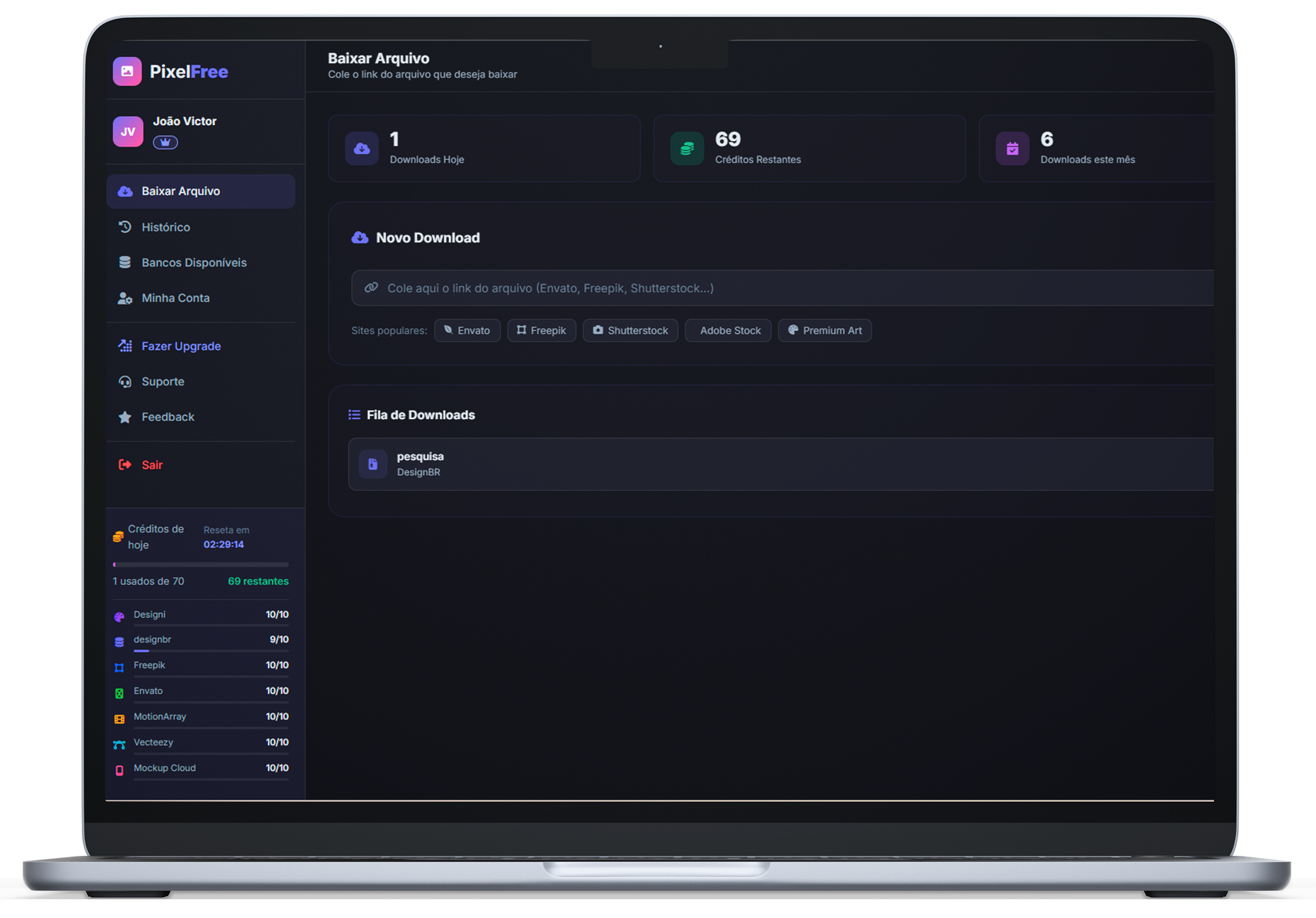The width and height of the screenshot is (1316, 918).
Task: Click the Fila de Downloads heading
Action: pos(421,415)
